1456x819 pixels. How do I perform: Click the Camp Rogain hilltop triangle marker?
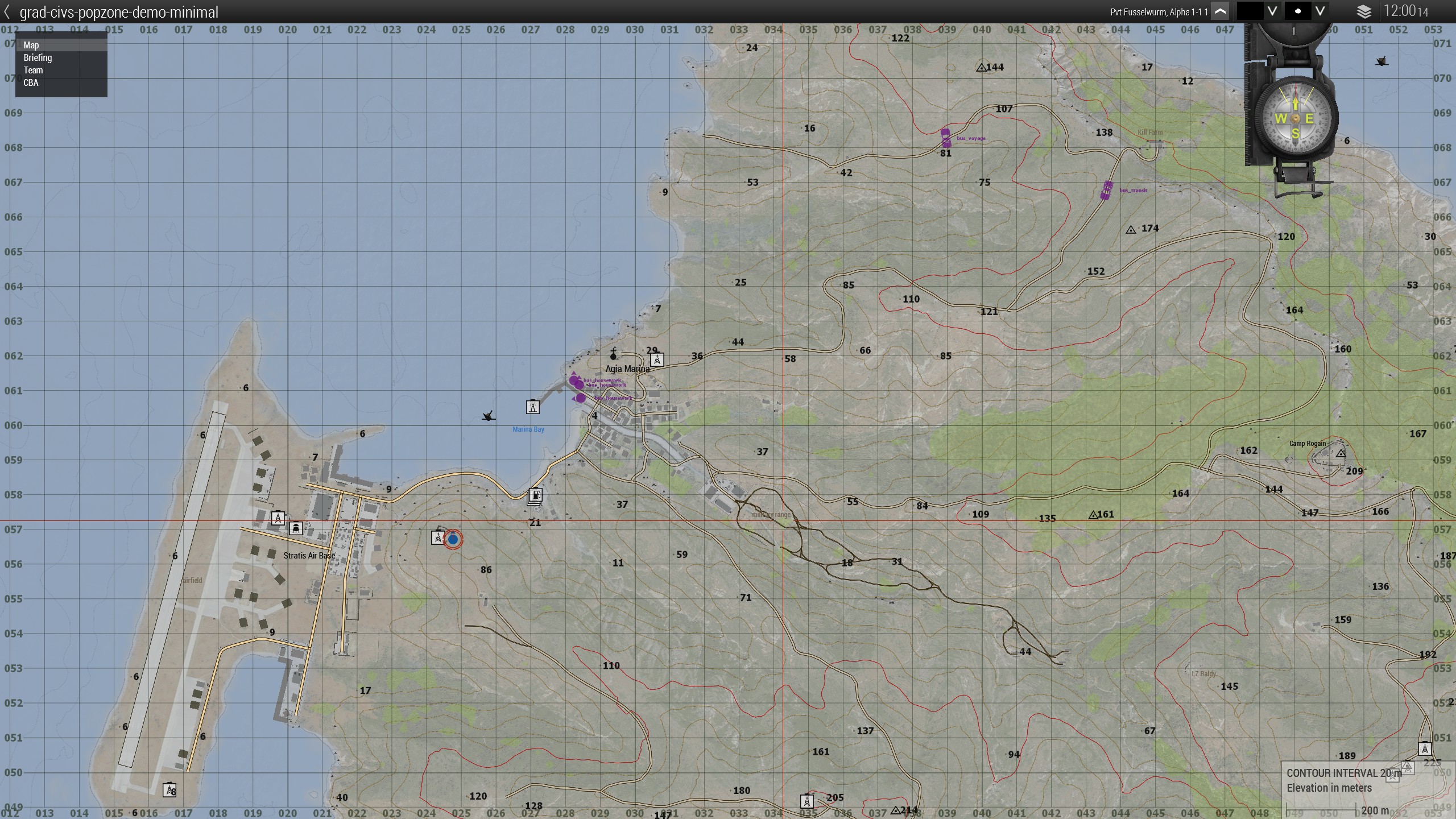click(x=1341, y=453)
